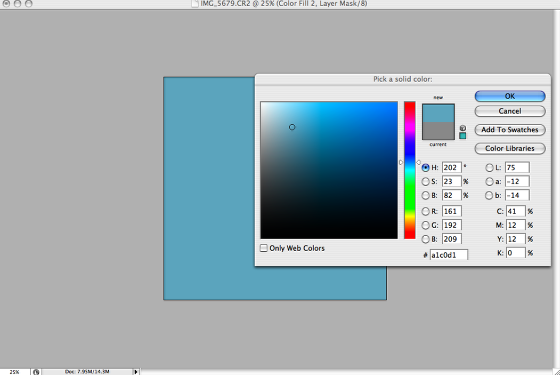Select the R red radio button

(x=425, y=211)
